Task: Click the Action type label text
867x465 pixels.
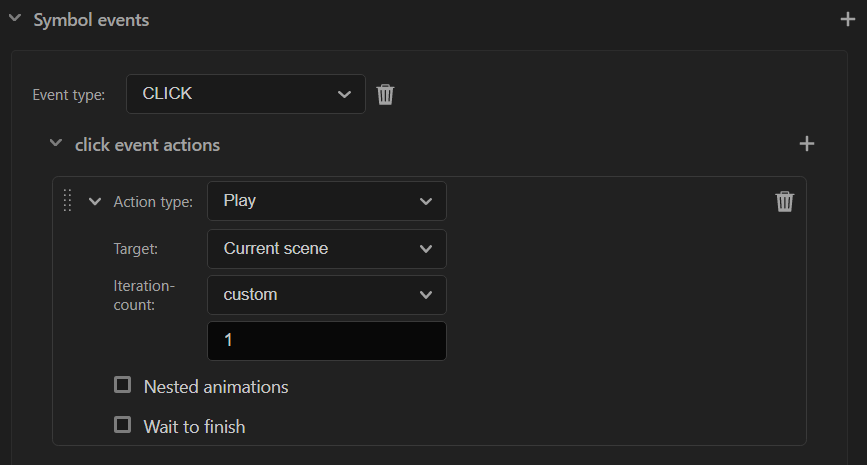Action: (x=153, y=202)
